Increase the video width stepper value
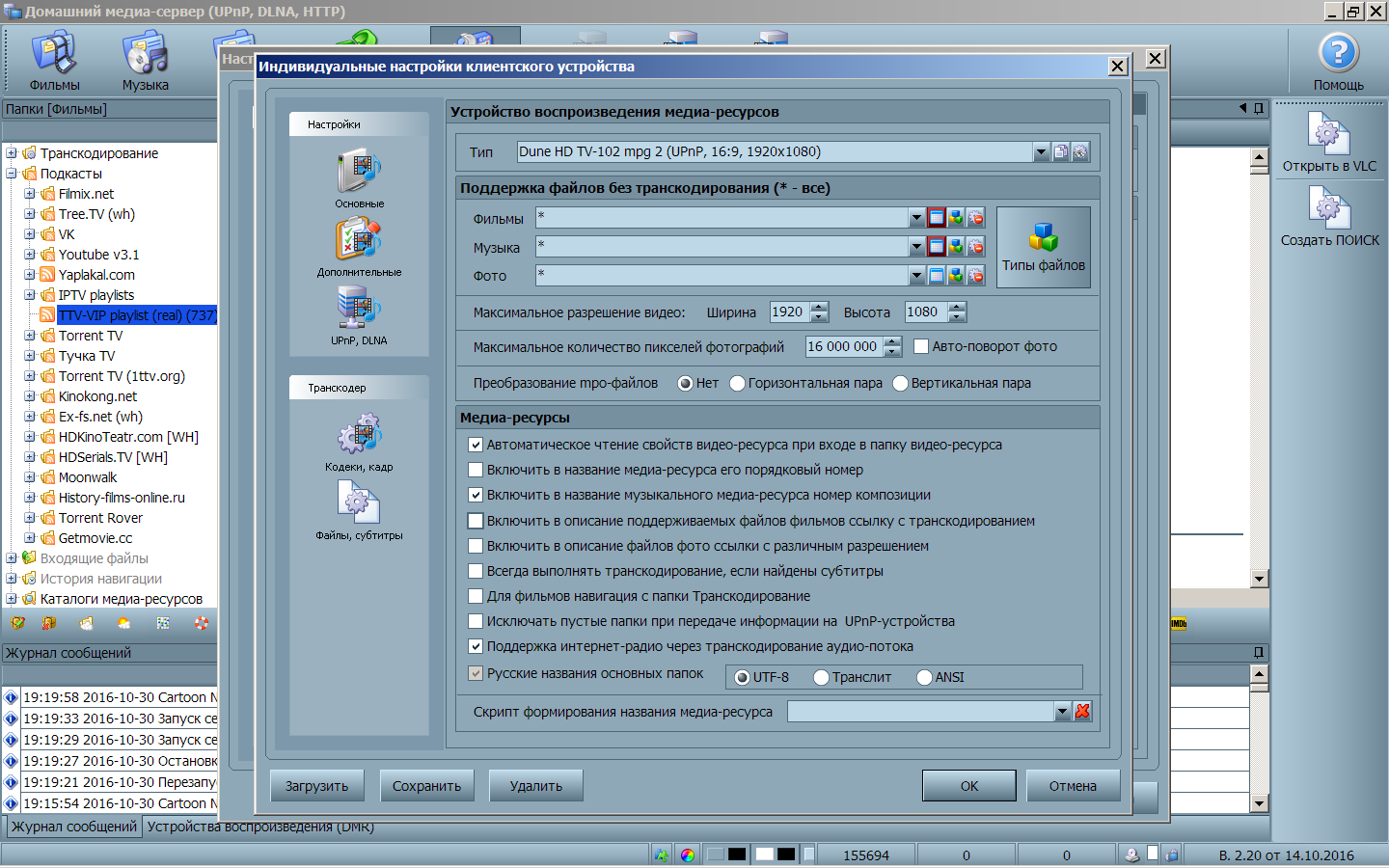Viewport: 1389px width, 868px height. (820, 307)
